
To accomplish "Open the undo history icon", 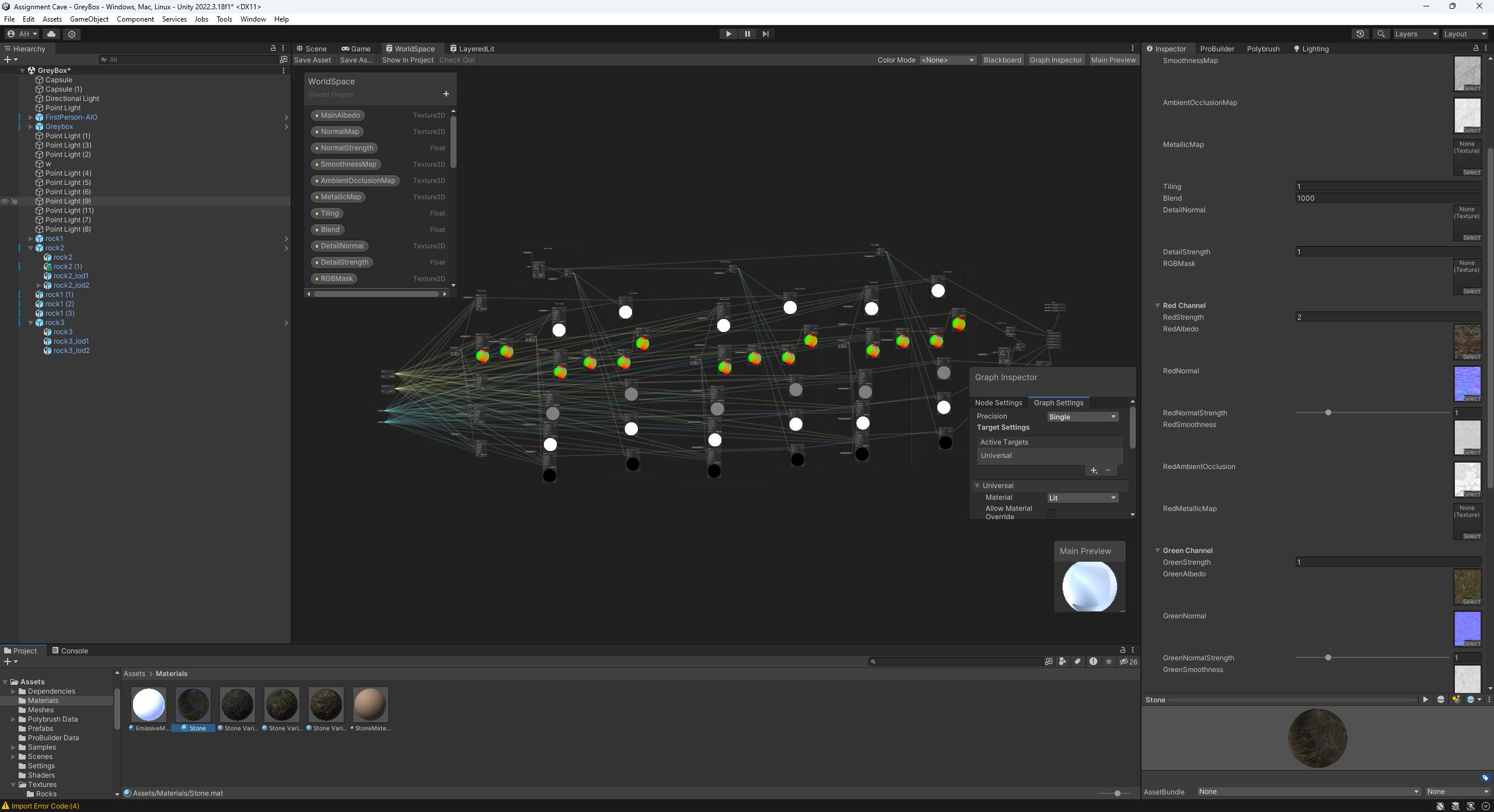I will 1360,34.
